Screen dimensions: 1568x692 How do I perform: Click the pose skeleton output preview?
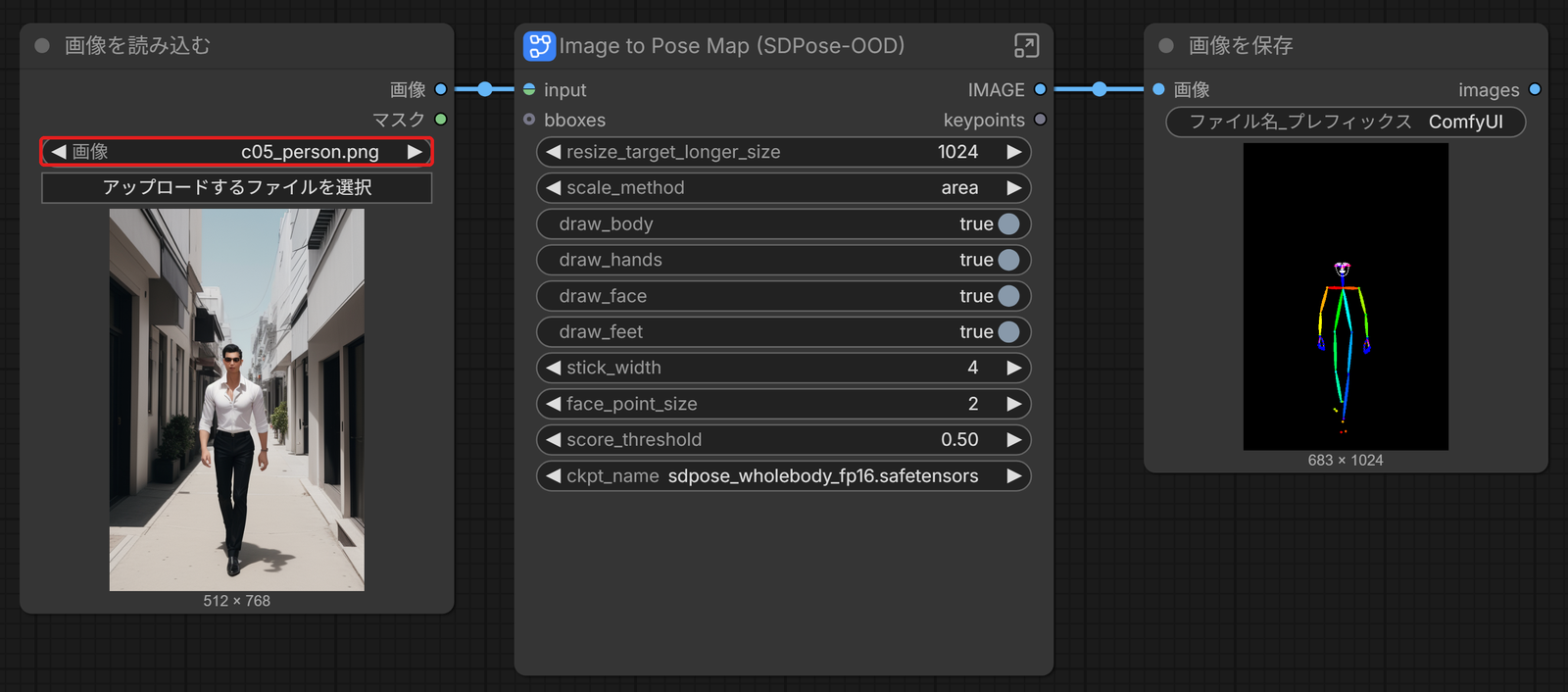tap(1346, 297)
